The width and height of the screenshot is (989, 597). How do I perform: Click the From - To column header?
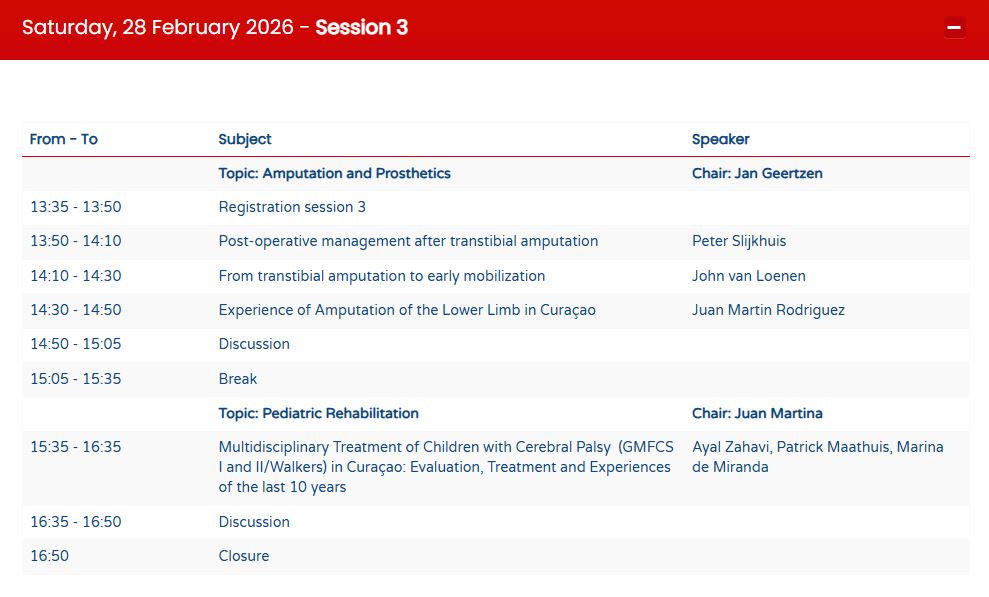(64, 139)
